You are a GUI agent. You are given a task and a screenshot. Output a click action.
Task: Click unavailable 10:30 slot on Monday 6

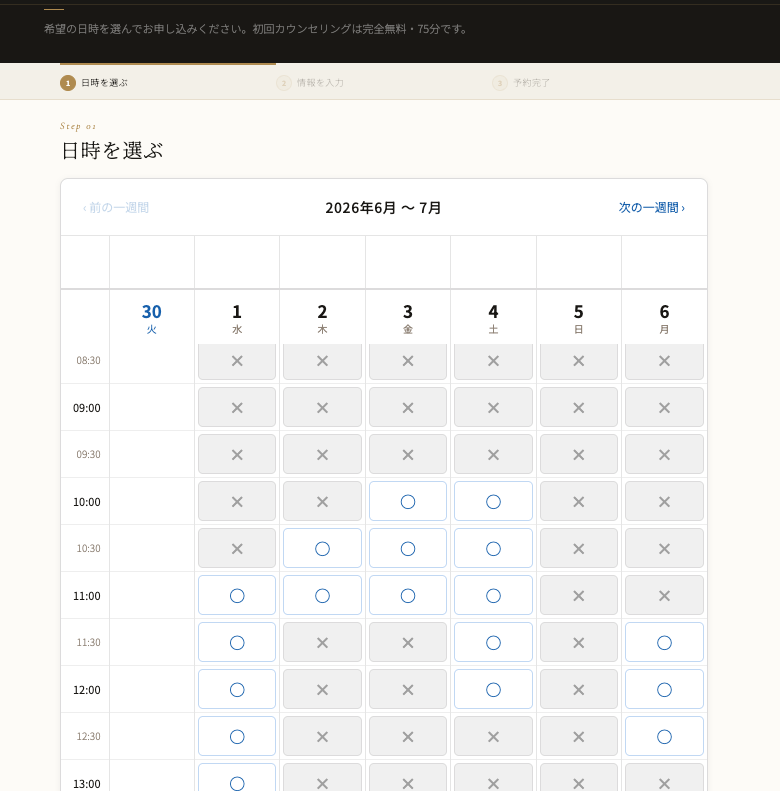664,548
